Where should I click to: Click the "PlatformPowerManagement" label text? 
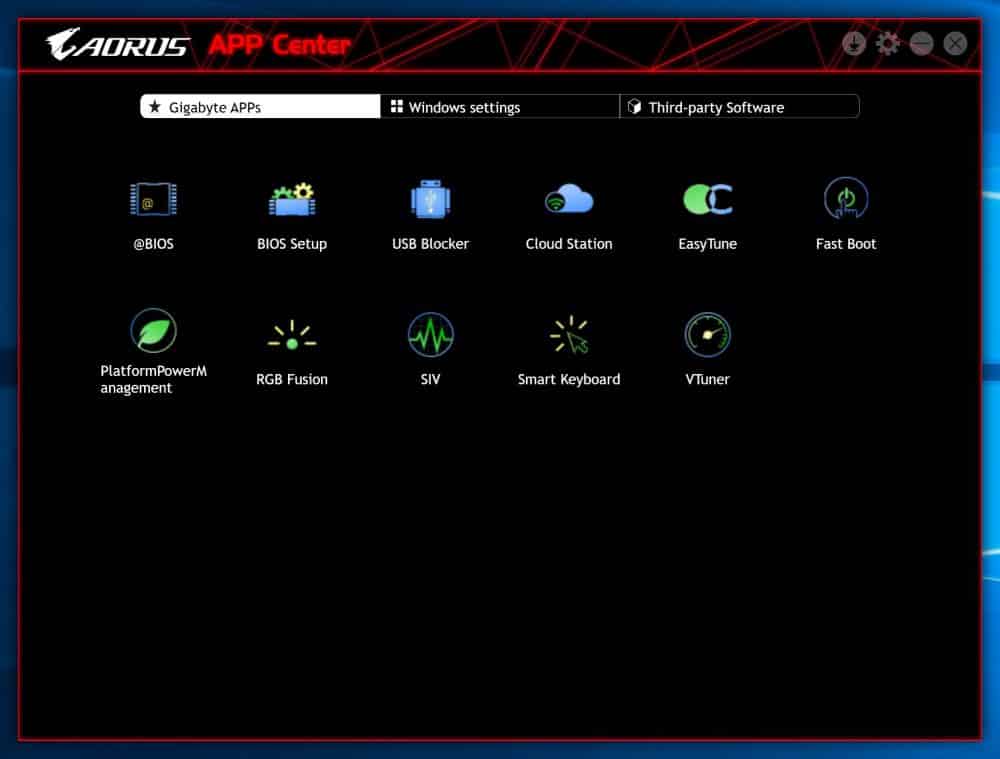coord(153,380)
